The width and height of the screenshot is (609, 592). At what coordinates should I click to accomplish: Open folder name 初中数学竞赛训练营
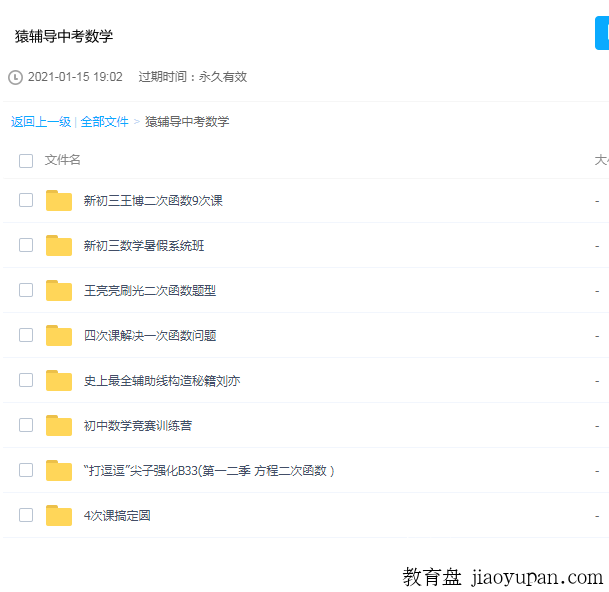138,426
